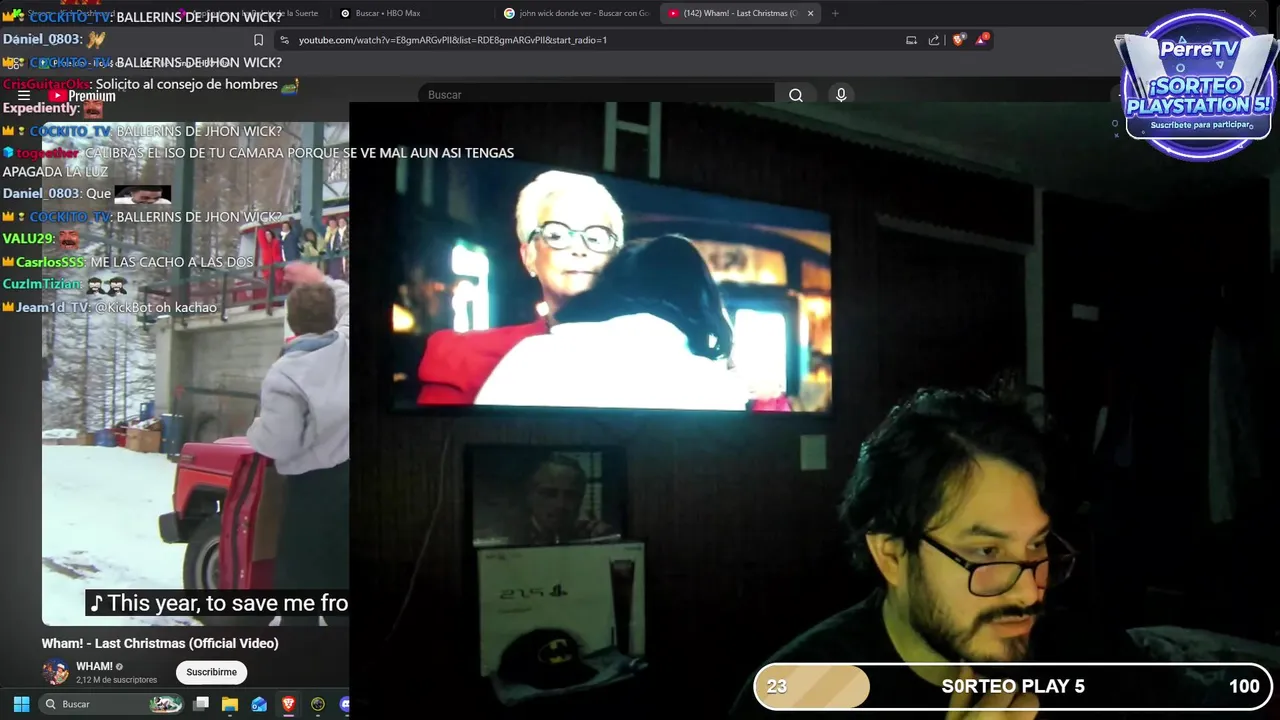This screenshot has height=720, width=1280.
Task: Click the YouTube Premium logo
Action: coord(83,96)
